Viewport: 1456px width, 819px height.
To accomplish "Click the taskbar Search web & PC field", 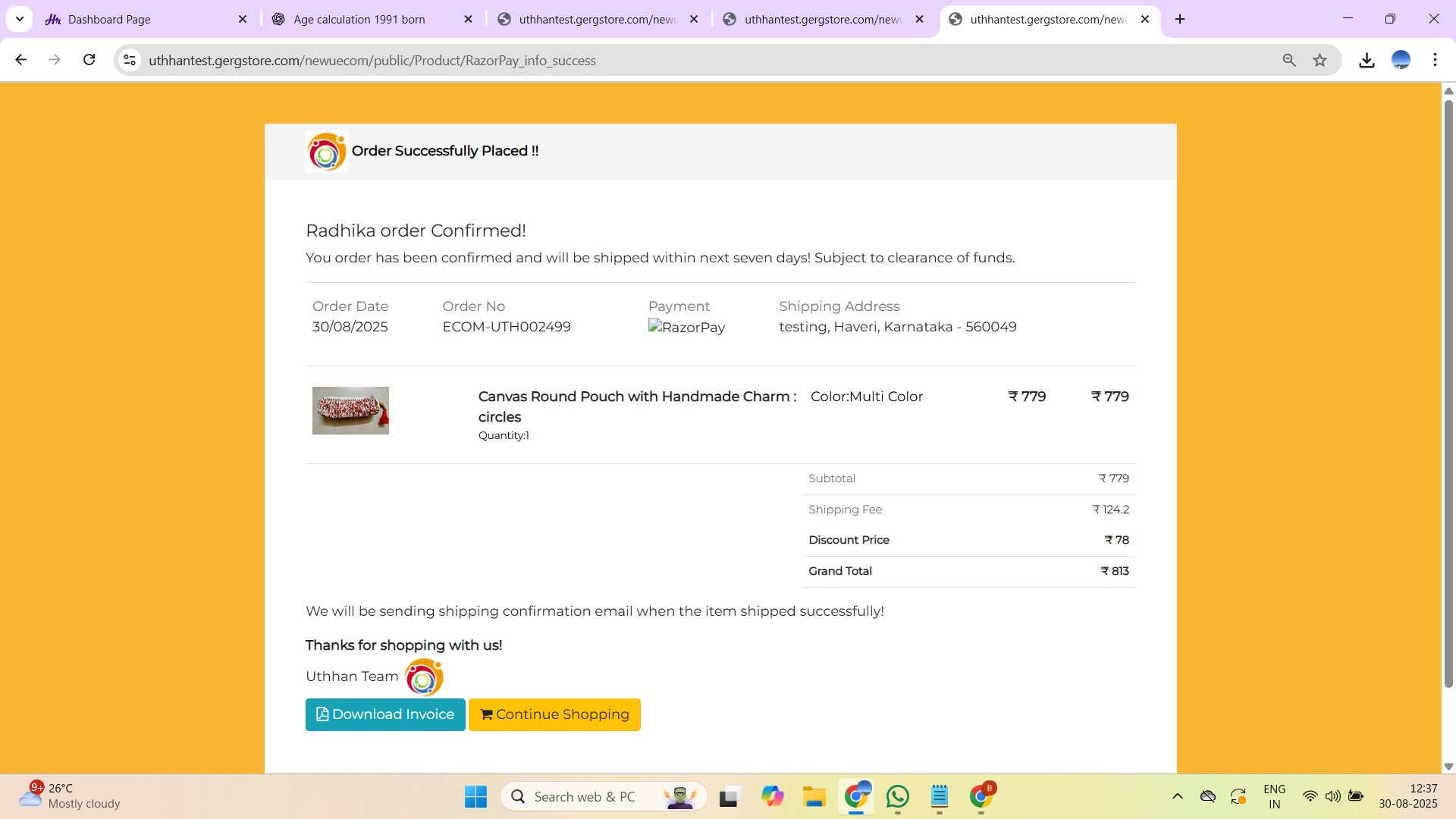I will (x=584, y=796).
